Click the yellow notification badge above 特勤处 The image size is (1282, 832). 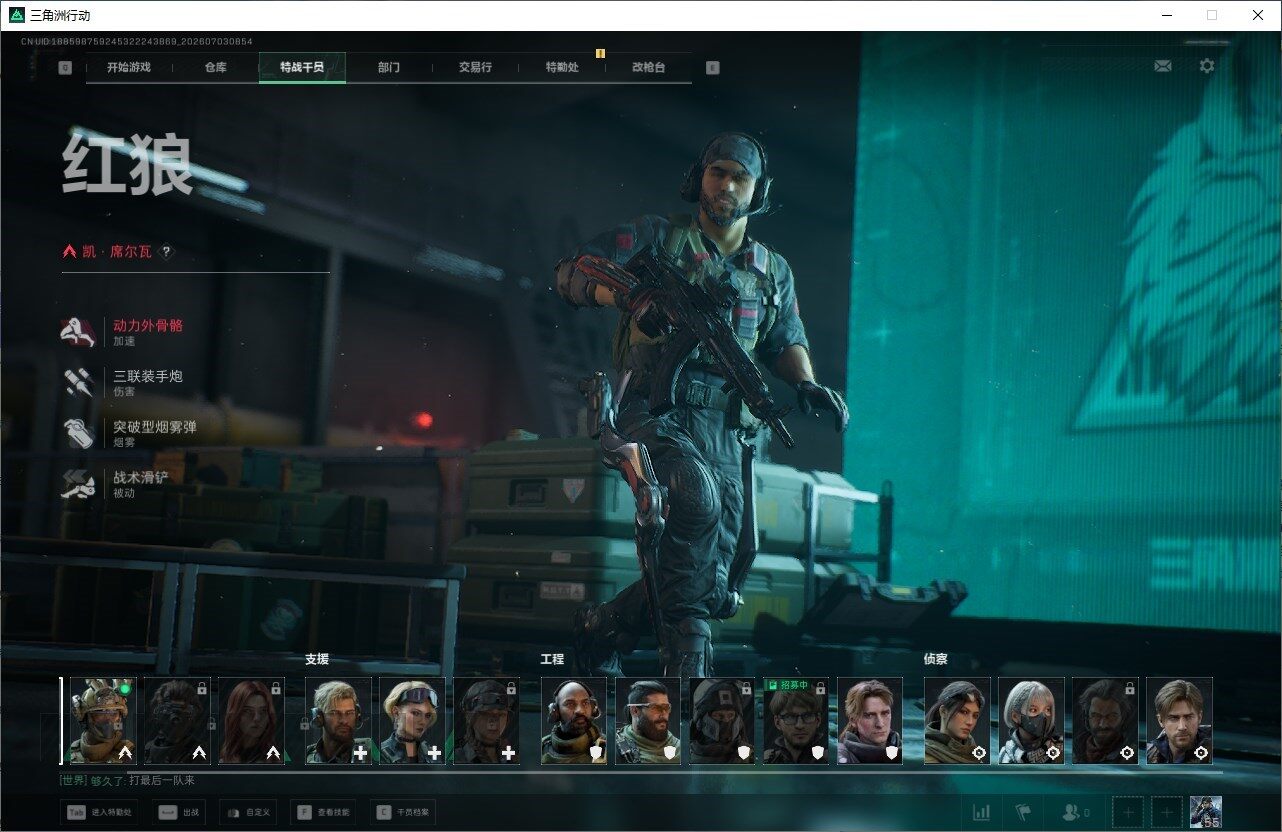point(600,53)
